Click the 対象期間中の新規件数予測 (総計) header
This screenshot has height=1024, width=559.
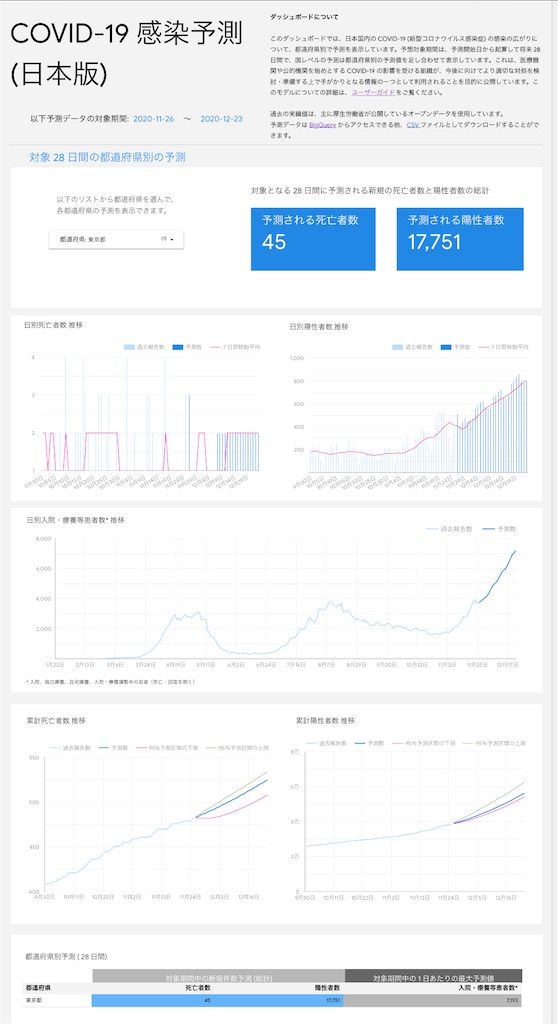[x=219, y=978]
